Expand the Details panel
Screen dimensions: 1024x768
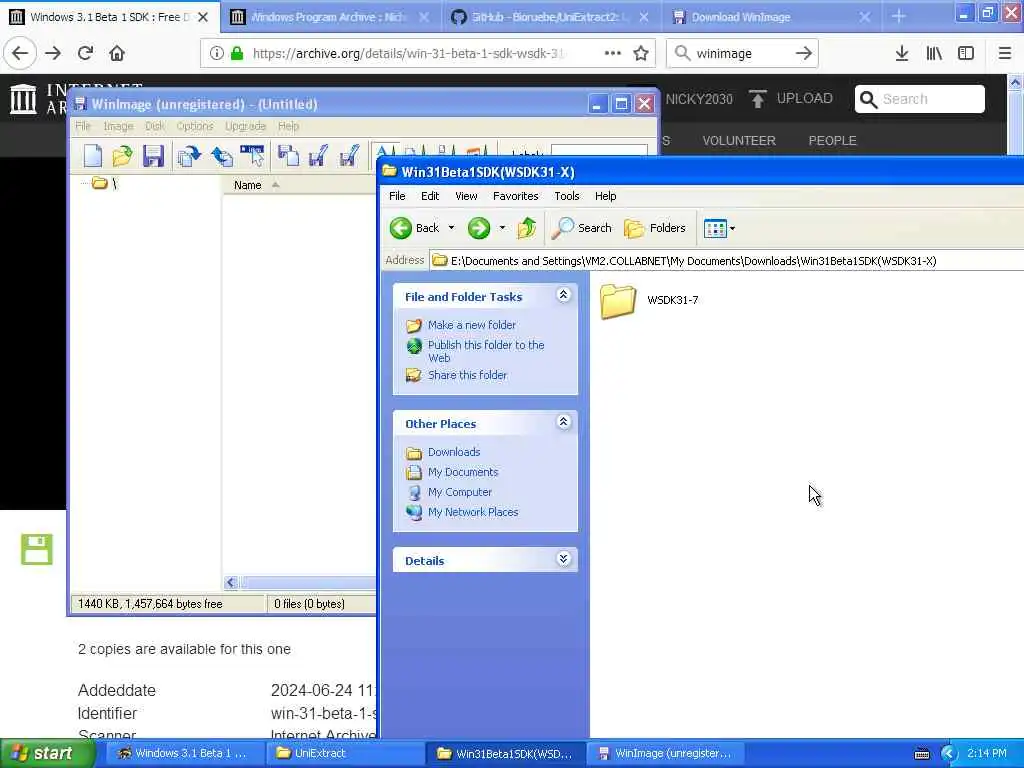point(564,559)
